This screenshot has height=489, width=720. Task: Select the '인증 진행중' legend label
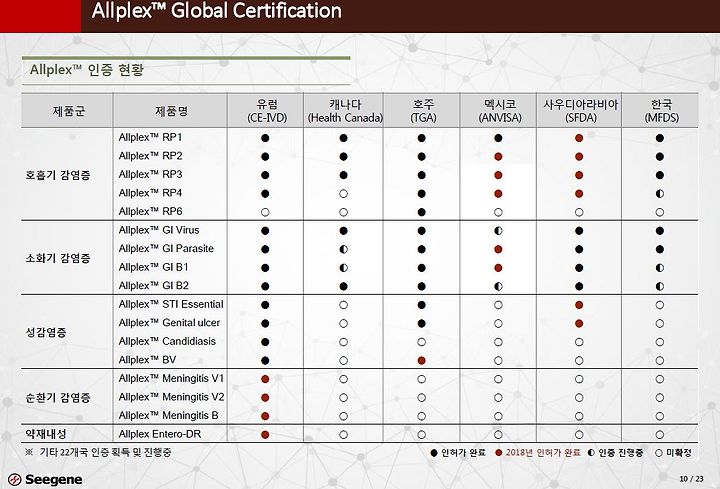pos(620,453)
